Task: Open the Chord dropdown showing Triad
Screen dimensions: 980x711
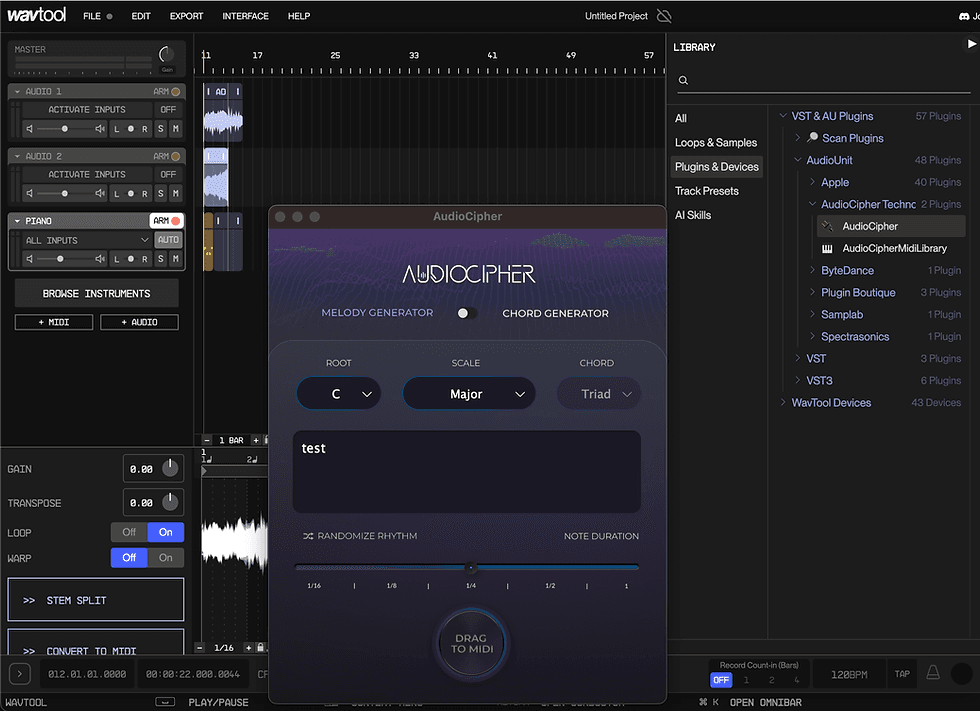Action: (x=598, y=394)
